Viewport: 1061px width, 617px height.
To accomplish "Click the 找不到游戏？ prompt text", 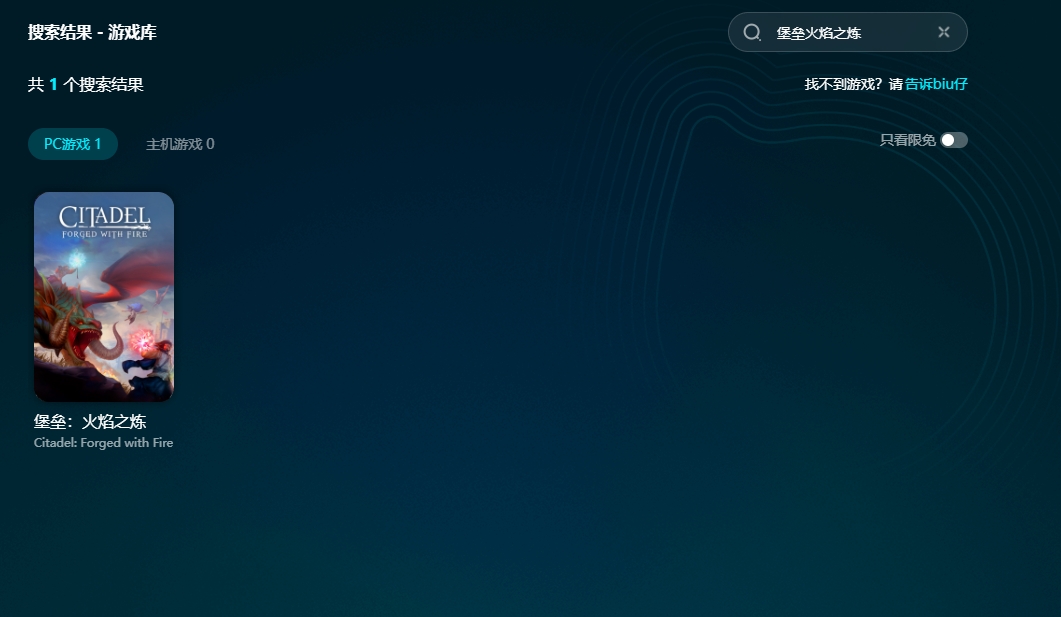I will point(843,84).
